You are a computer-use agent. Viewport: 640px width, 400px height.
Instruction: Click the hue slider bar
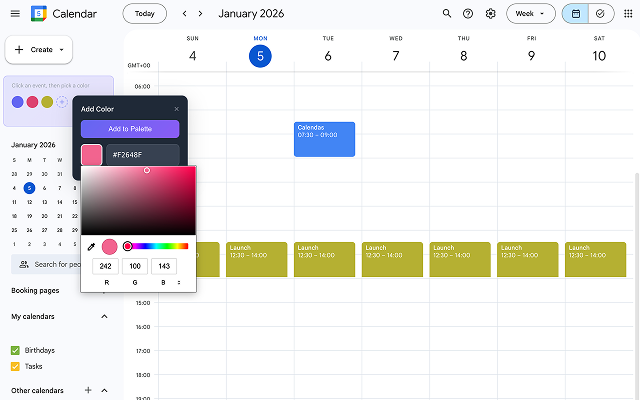(157, 246)
